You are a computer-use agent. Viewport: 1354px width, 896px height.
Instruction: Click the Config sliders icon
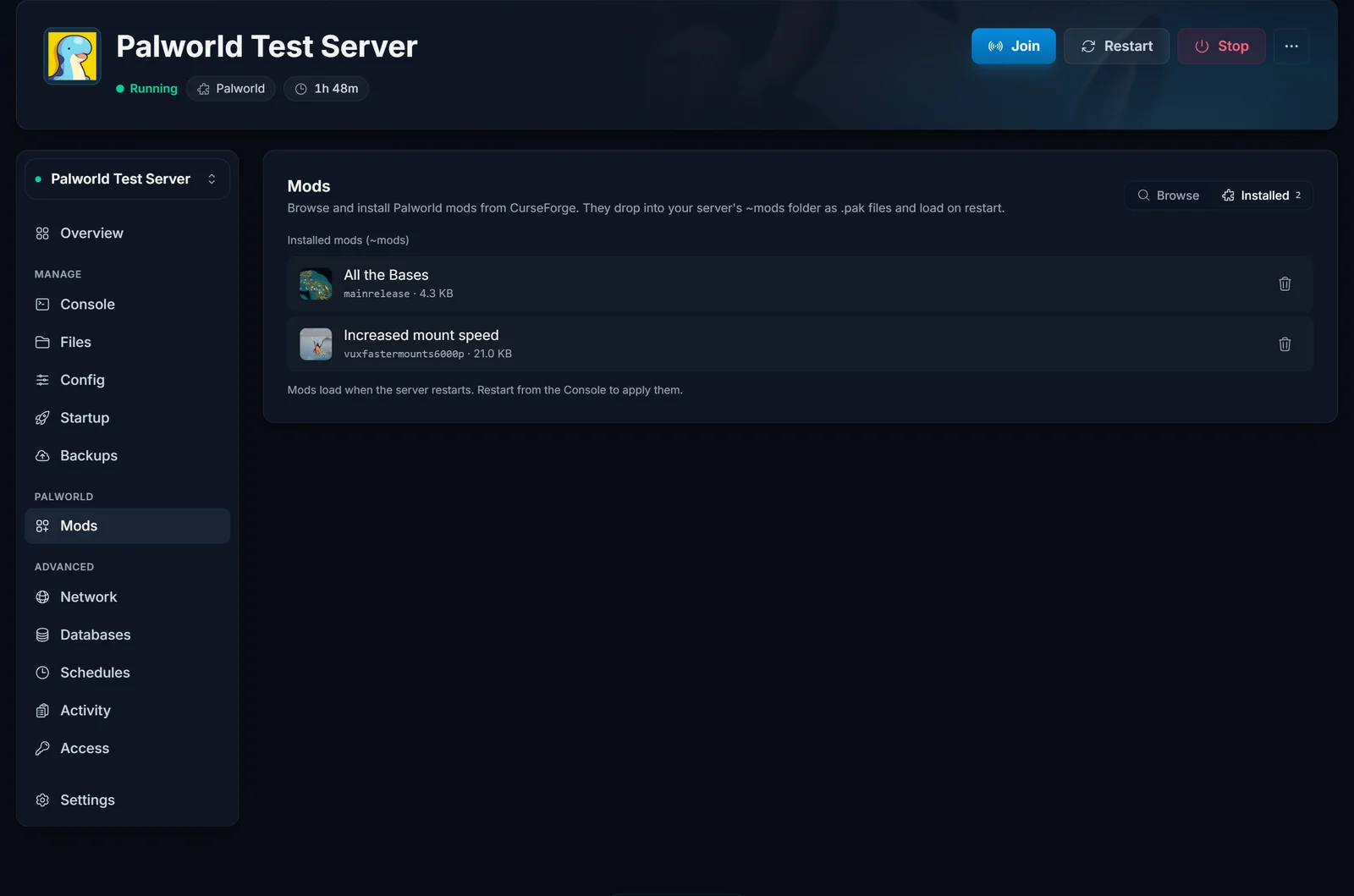coord(42,380)
